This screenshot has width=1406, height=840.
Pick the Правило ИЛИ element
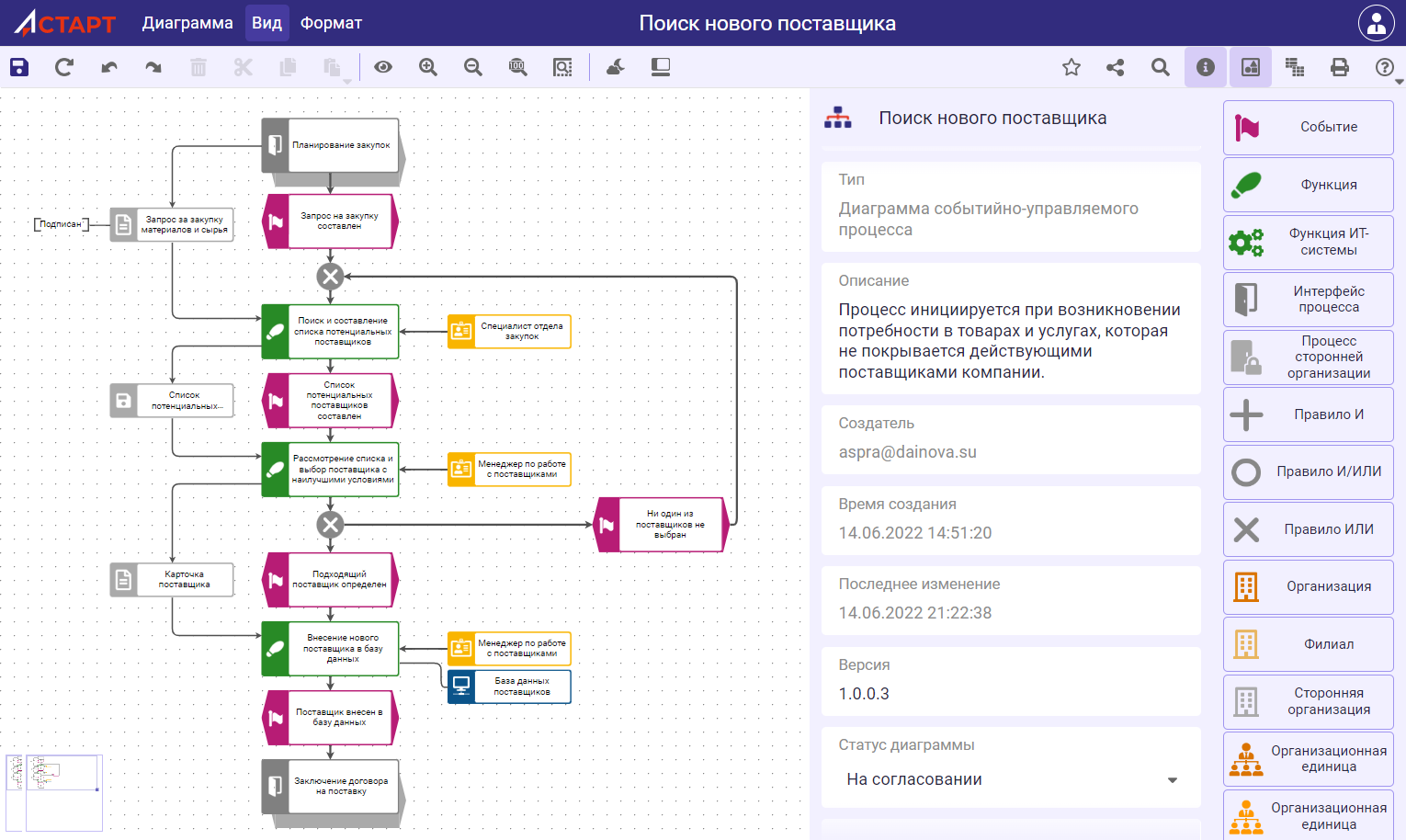coord(1309,529)
